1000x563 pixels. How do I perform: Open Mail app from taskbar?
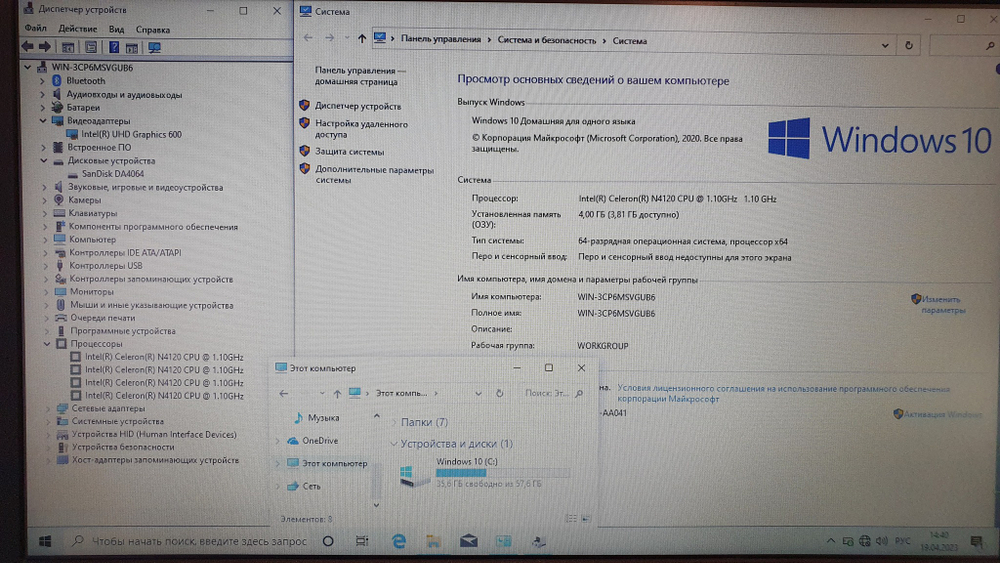click(x=469, y=541)
